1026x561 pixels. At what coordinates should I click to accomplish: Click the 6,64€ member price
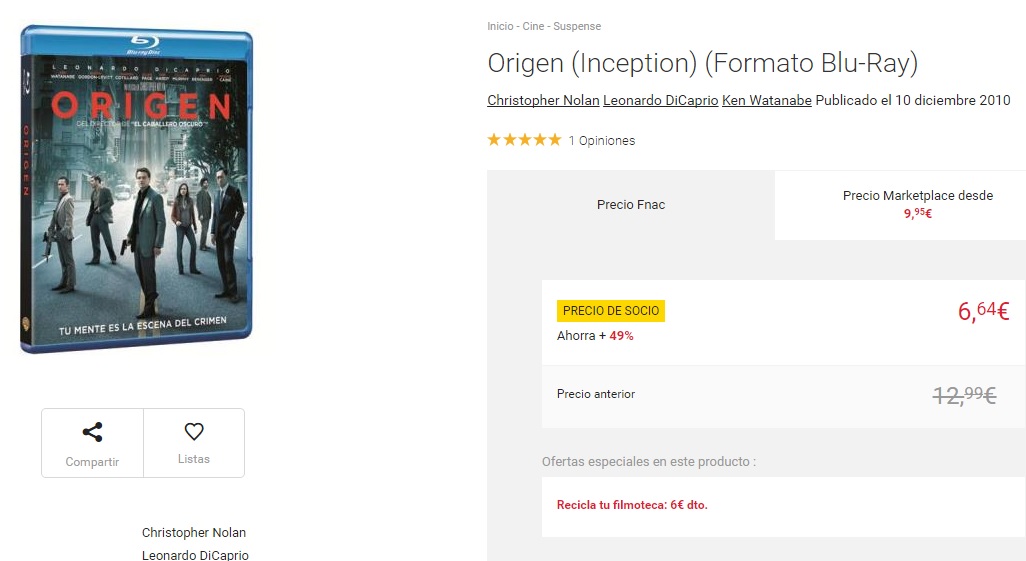(x=983, y=310)
